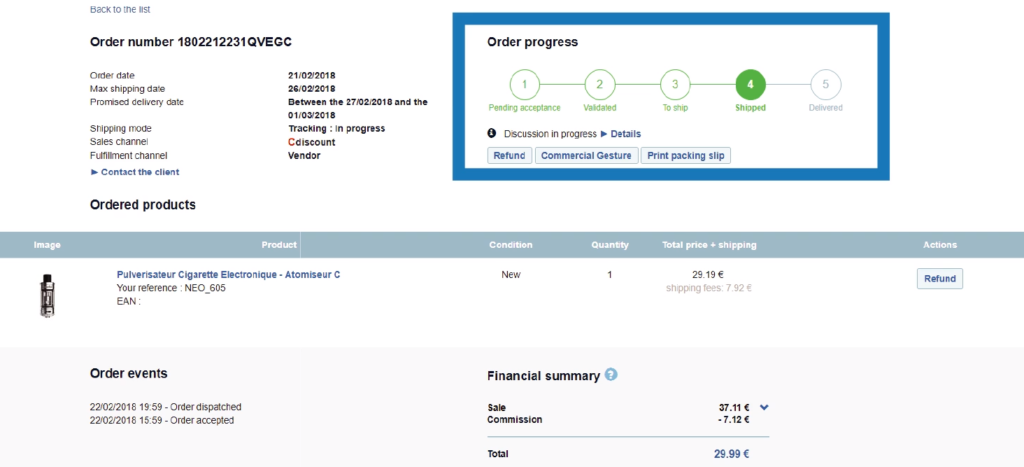Open Pulverisateur Cigarette Electronique product link
The image size is (1024, 467).
coord(228,274)
